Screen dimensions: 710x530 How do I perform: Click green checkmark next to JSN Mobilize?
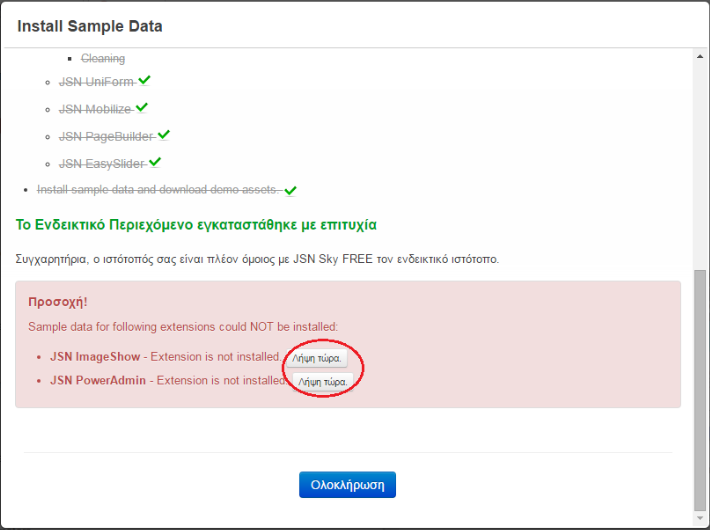tap(142, 107)
